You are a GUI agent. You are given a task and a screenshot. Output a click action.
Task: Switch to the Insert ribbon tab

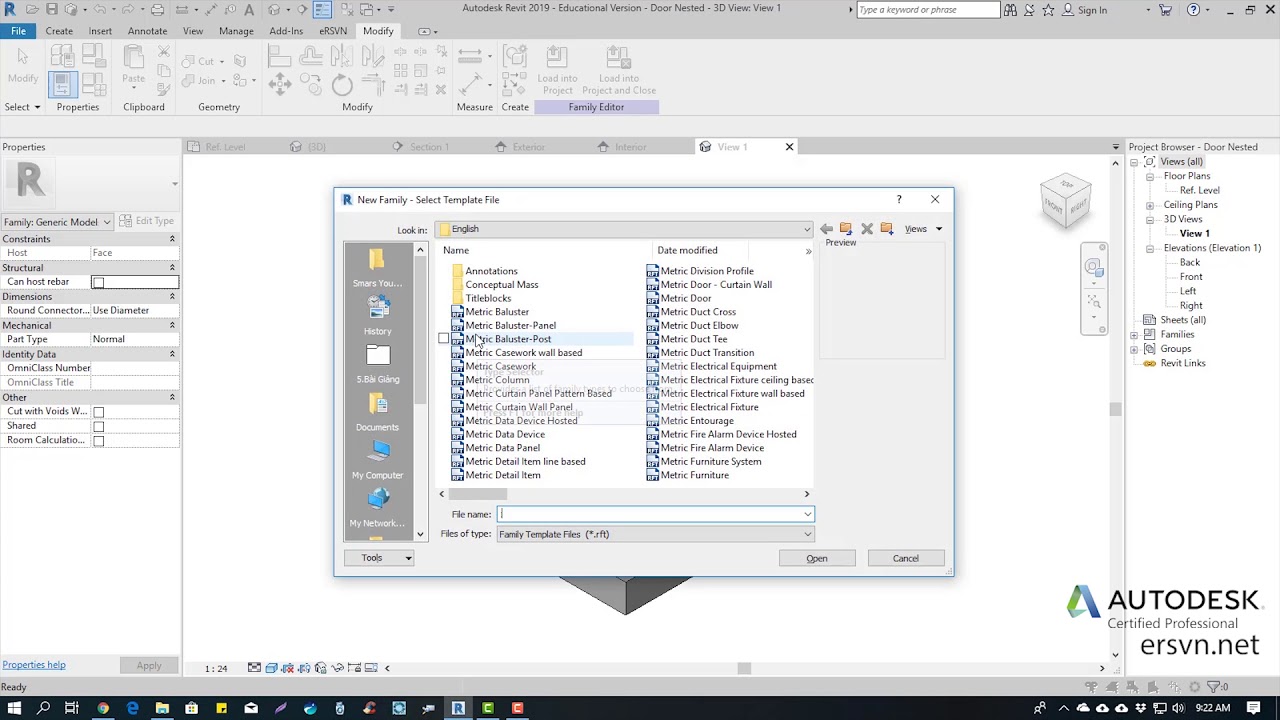tap(100, 31)
